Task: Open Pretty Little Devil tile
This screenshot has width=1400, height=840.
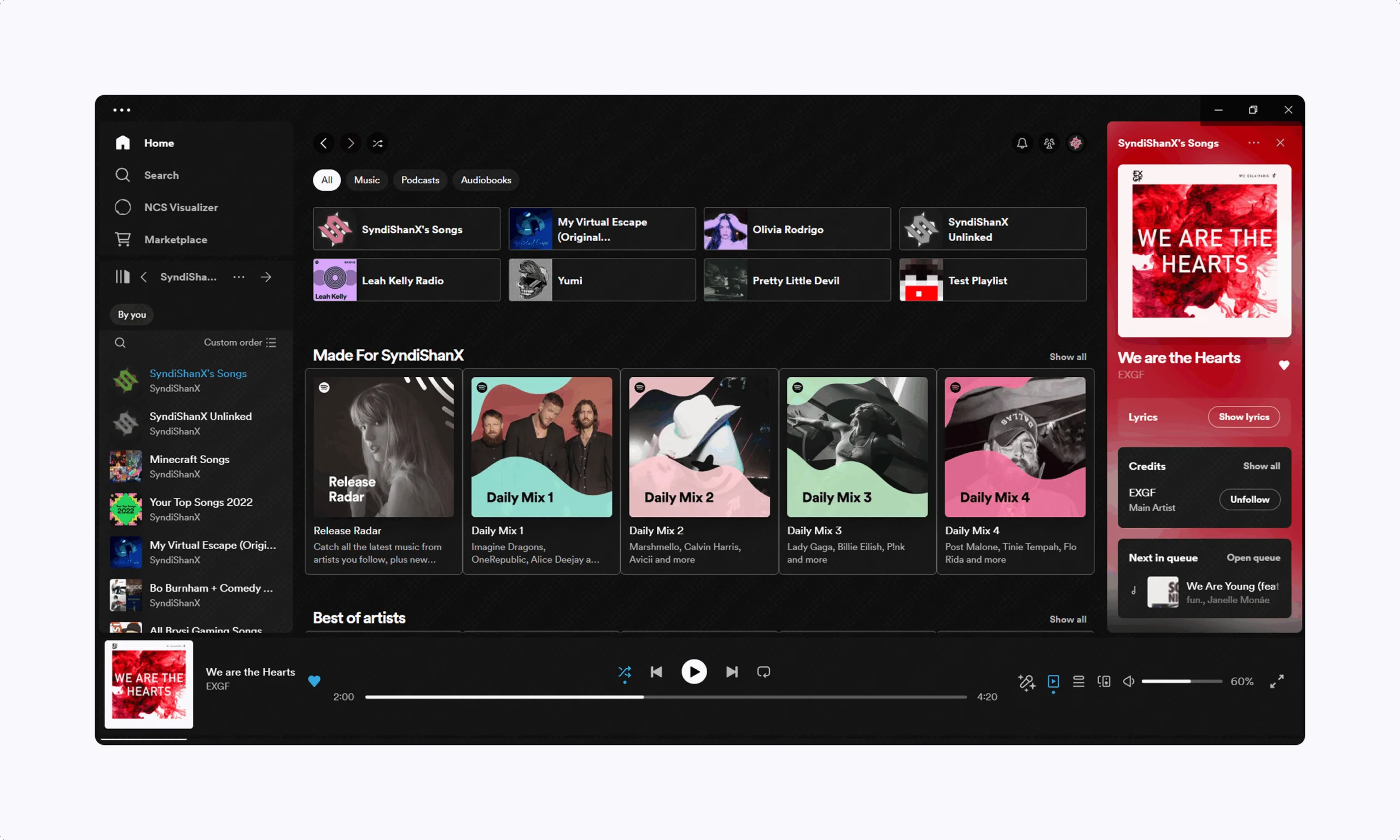Action: coord(797,279)
